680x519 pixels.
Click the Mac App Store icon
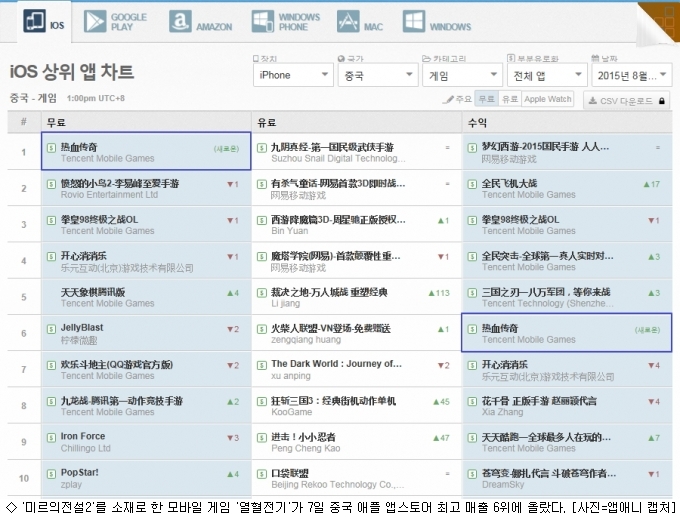tap(348, 21)
